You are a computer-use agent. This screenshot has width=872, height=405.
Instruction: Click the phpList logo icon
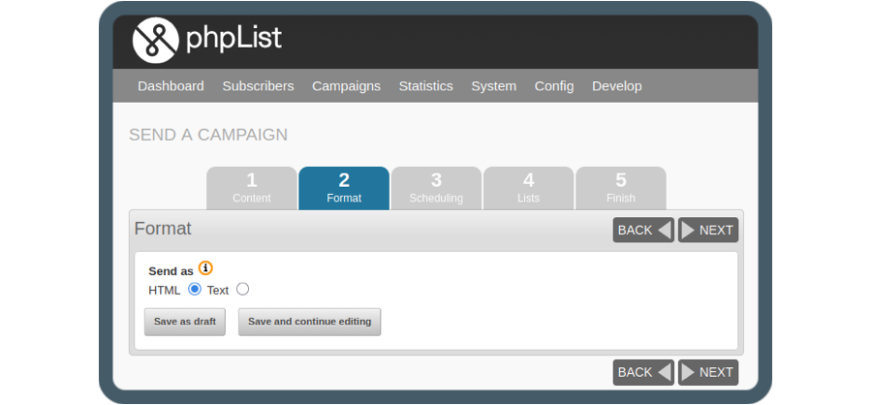(154, 40)
